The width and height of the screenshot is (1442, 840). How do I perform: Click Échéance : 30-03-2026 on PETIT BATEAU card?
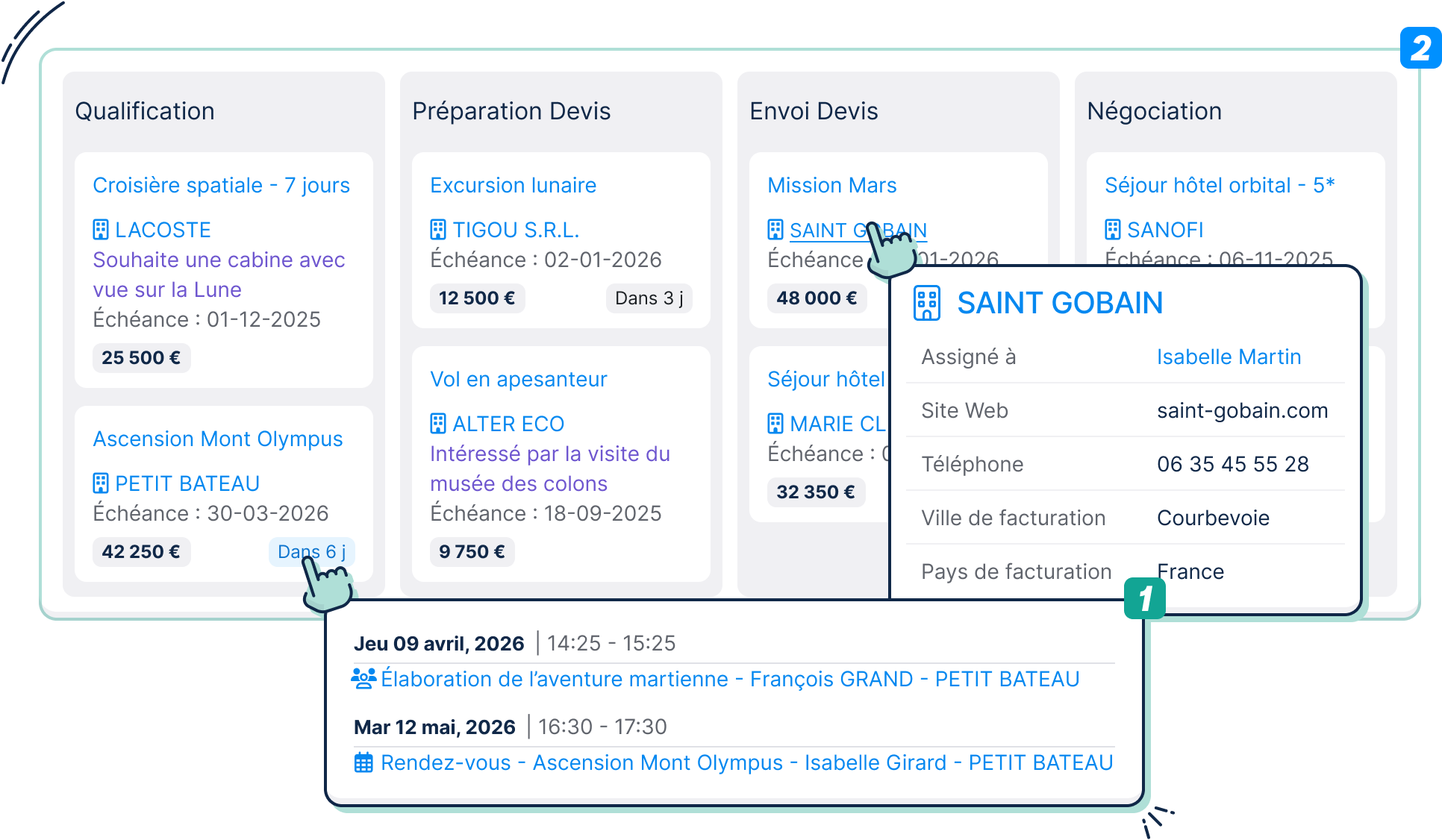210,513
